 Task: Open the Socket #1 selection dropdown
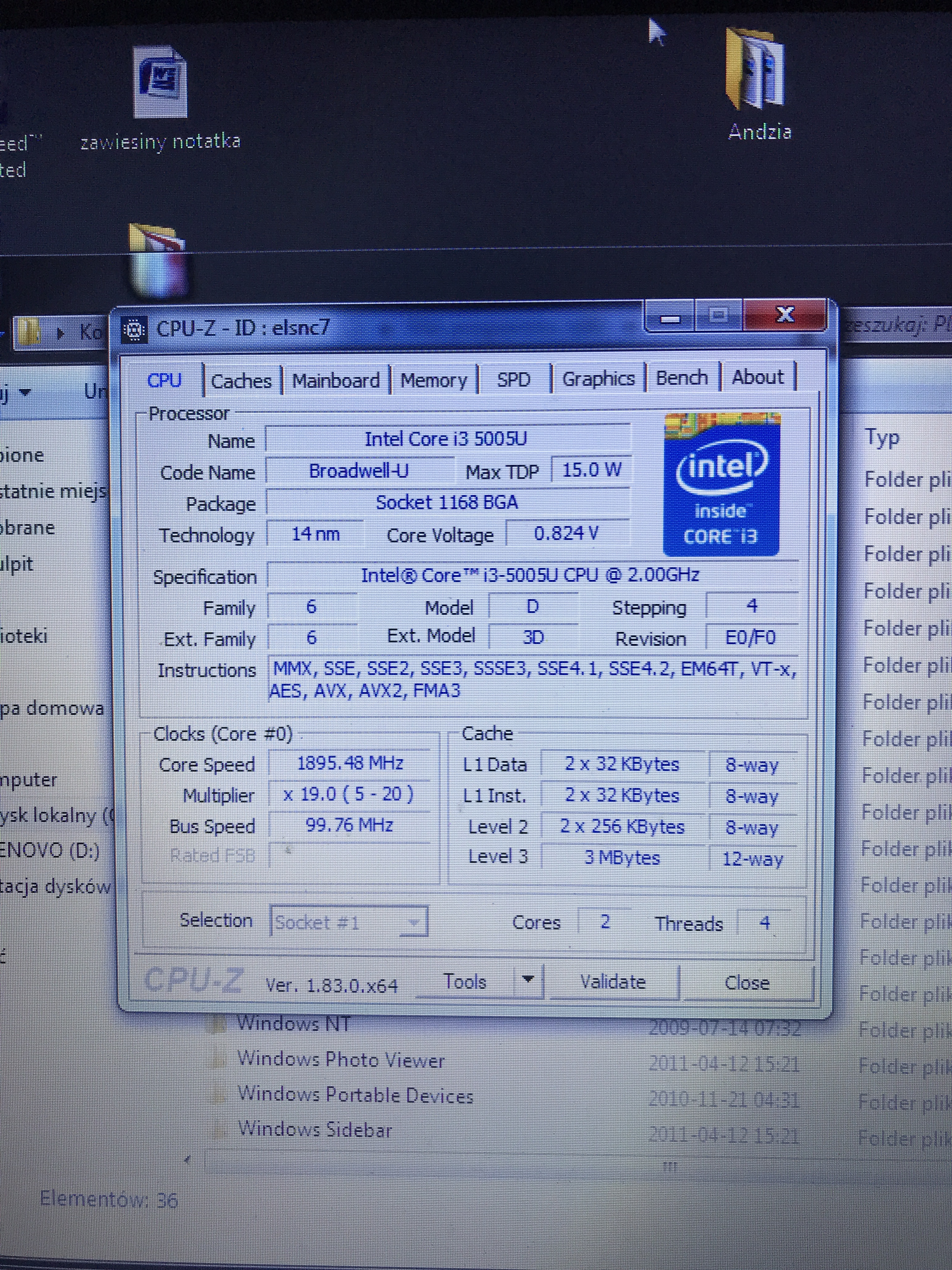[348, 922]
